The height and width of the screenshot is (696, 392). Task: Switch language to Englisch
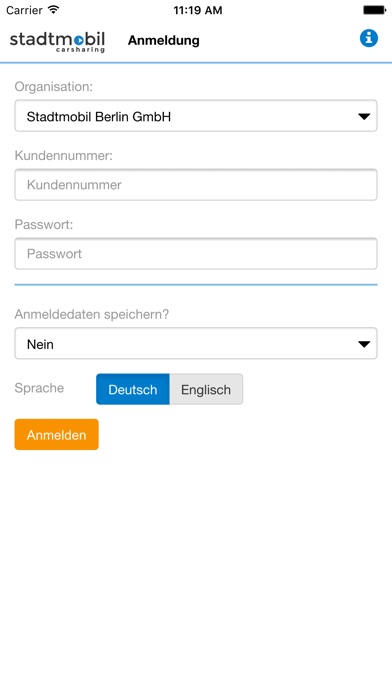pyautogui.click(x=206, y=389)
